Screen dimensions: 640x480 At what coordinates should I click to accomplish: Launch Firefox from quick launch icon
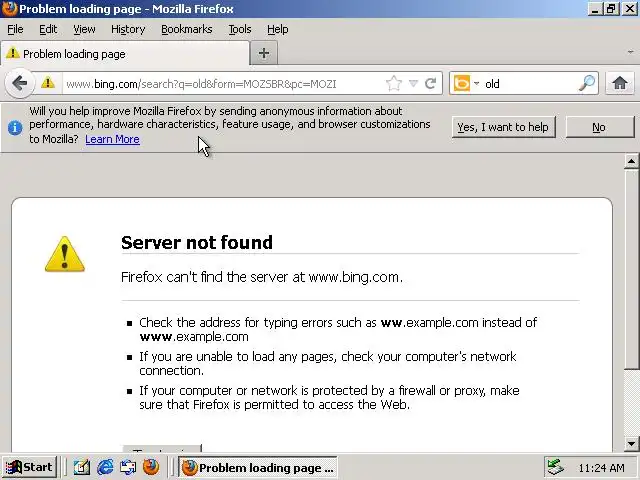tap(151, 467)
